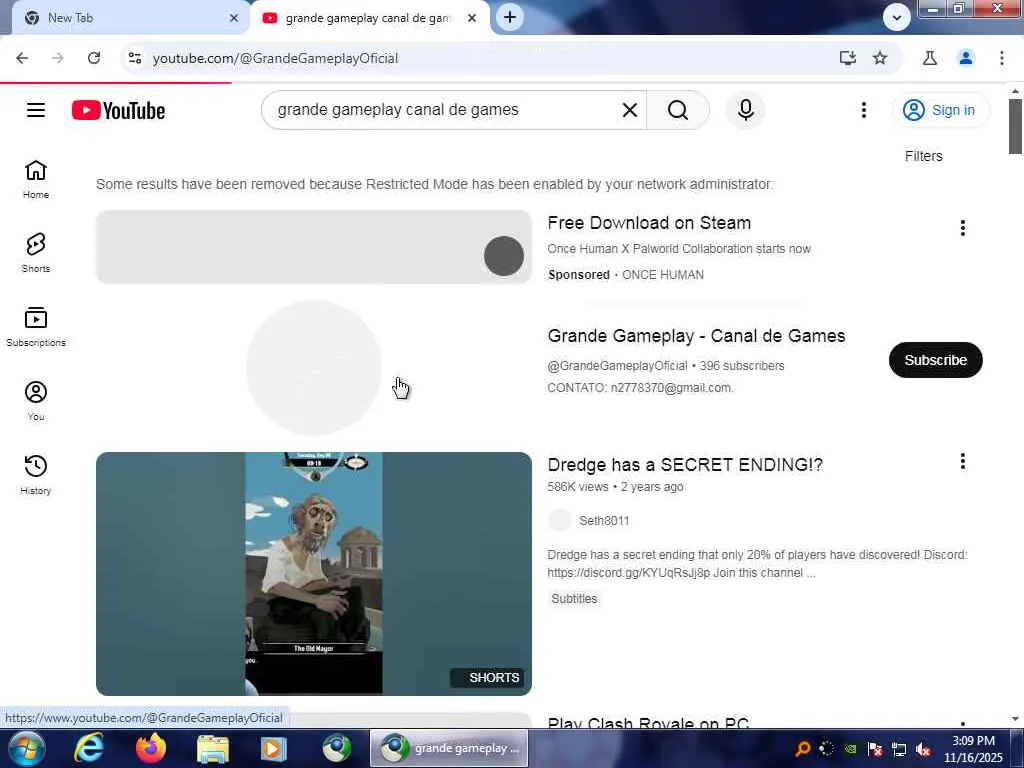Screen dimensions: 1024x768
Task: Click the ONCE HUMAN sponsor name
Action: 663,275
